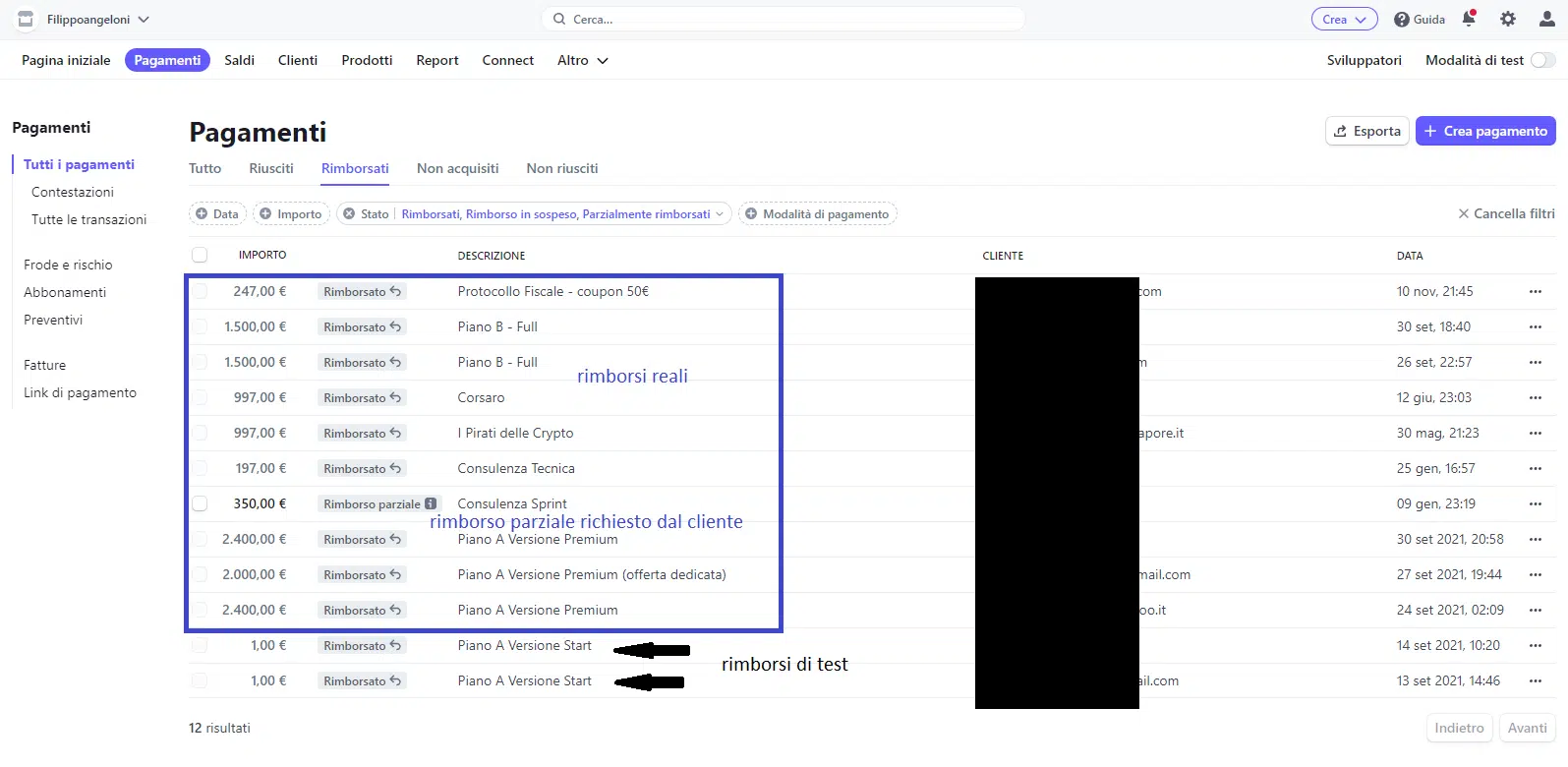Check the select-all checkbox in the table header
Screen dimensions: 1568x767
click(x=200, y=255)
